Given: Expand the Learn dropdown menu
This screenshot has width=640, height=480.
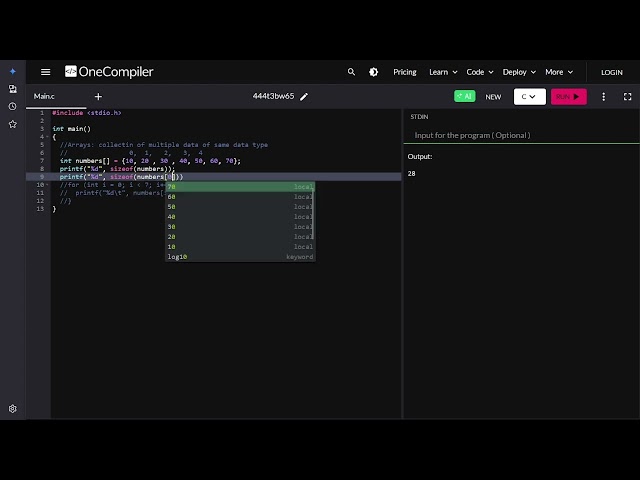Looking at the screenshot, I should point(443,72).
